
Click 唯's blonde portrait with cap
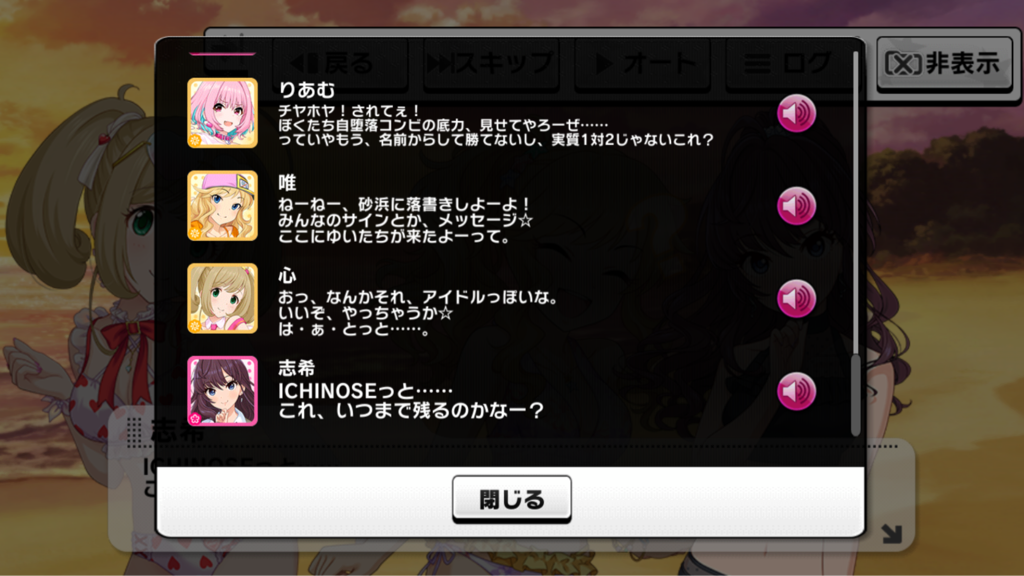223,206
